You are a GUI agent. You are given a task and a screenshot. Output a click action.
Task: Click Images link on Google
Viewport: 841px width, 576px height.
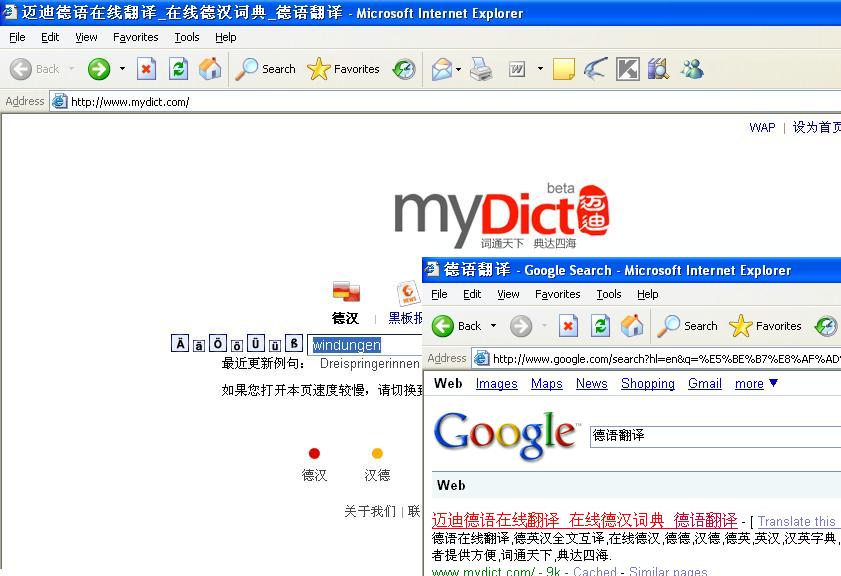497,383
